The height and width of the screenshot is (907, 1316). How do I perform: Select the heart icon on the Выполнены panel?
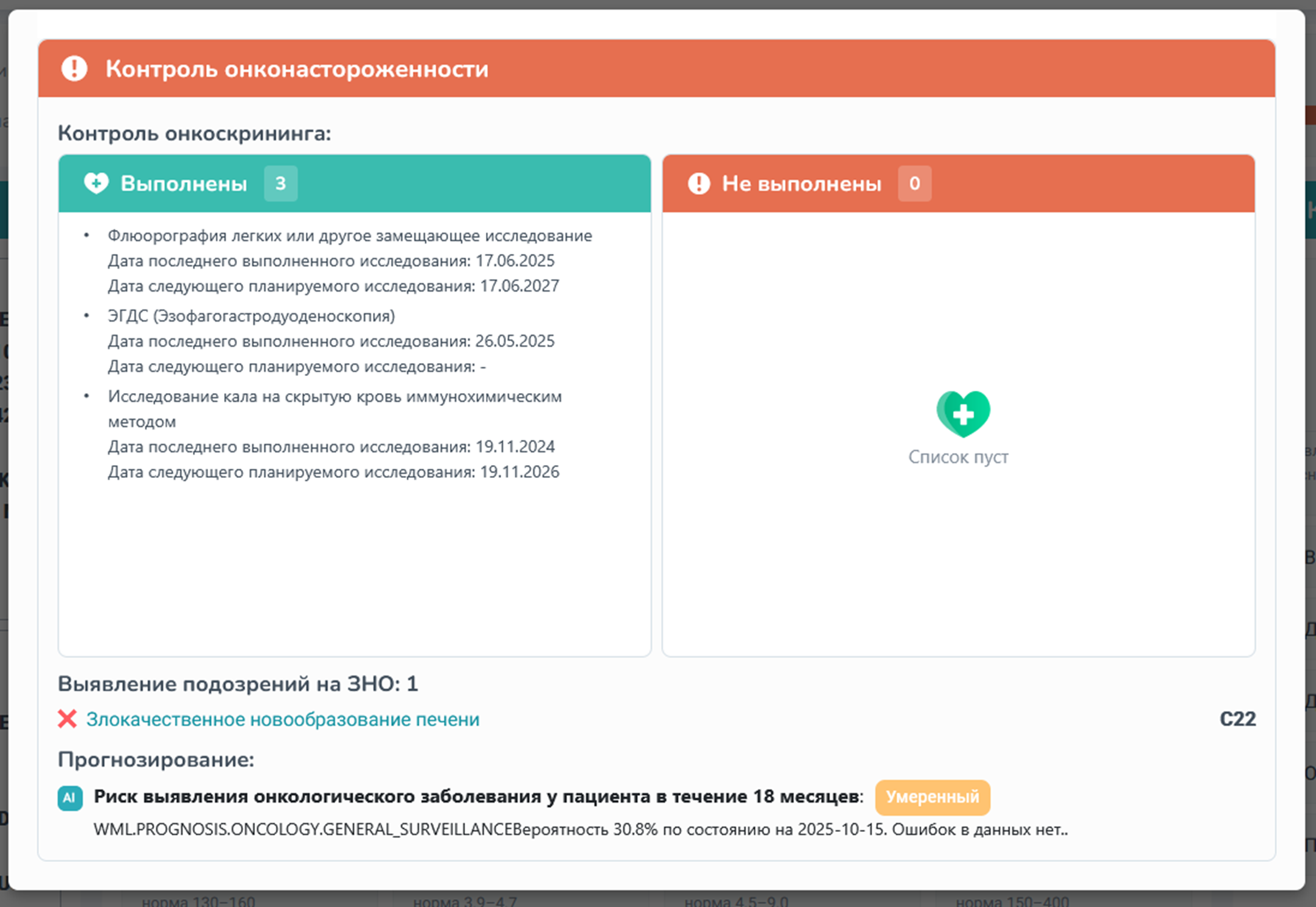click(96, 183)
